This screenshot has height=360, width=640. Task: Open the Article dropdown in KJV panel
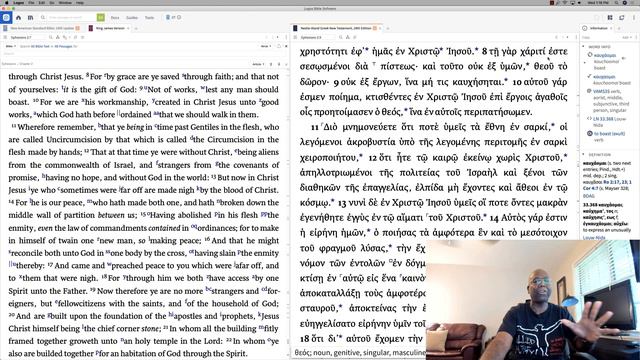258,64
